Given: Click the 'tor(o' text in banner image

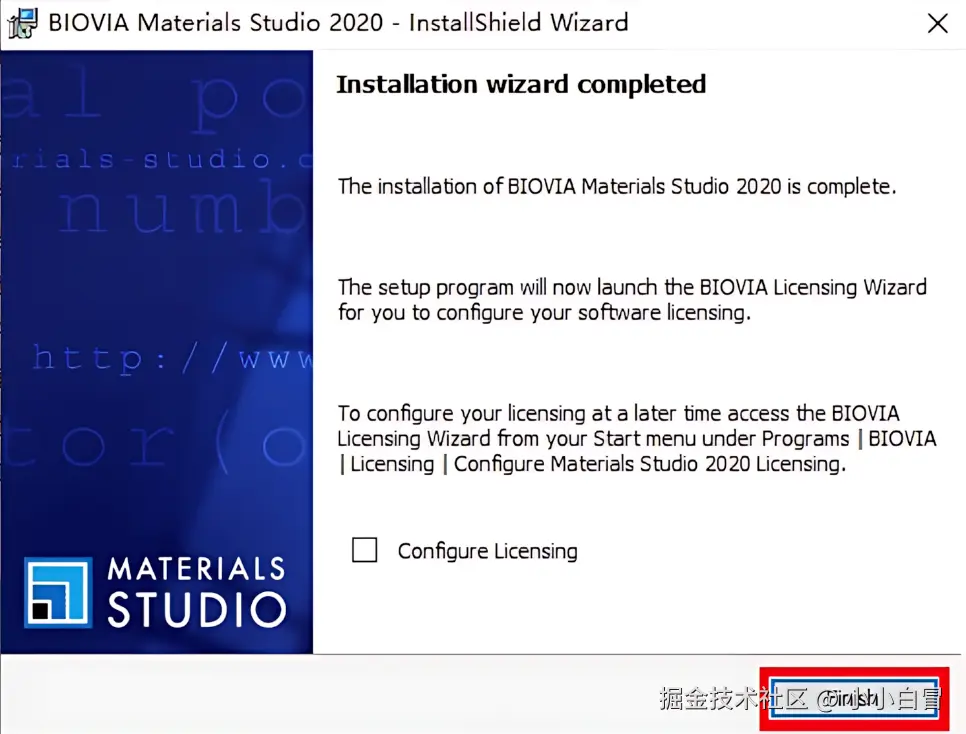Looking at the screenshot, I should coord(154,442).
